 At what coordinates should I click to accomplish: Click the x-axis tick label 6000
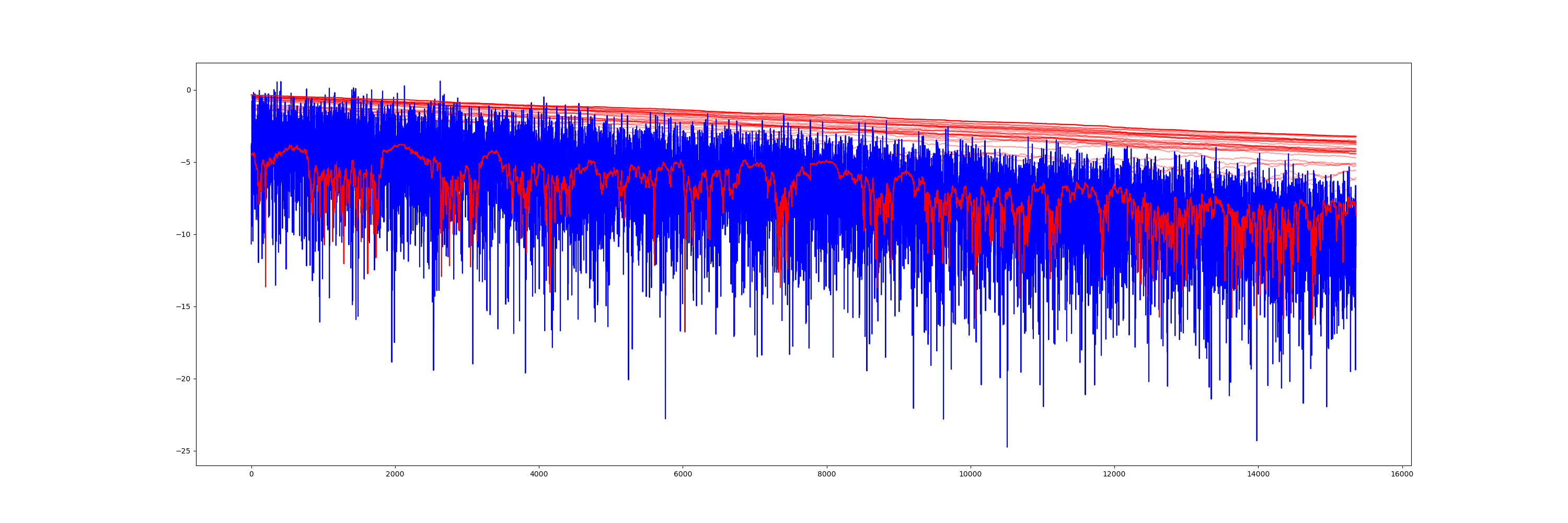[x=683, y=474]
